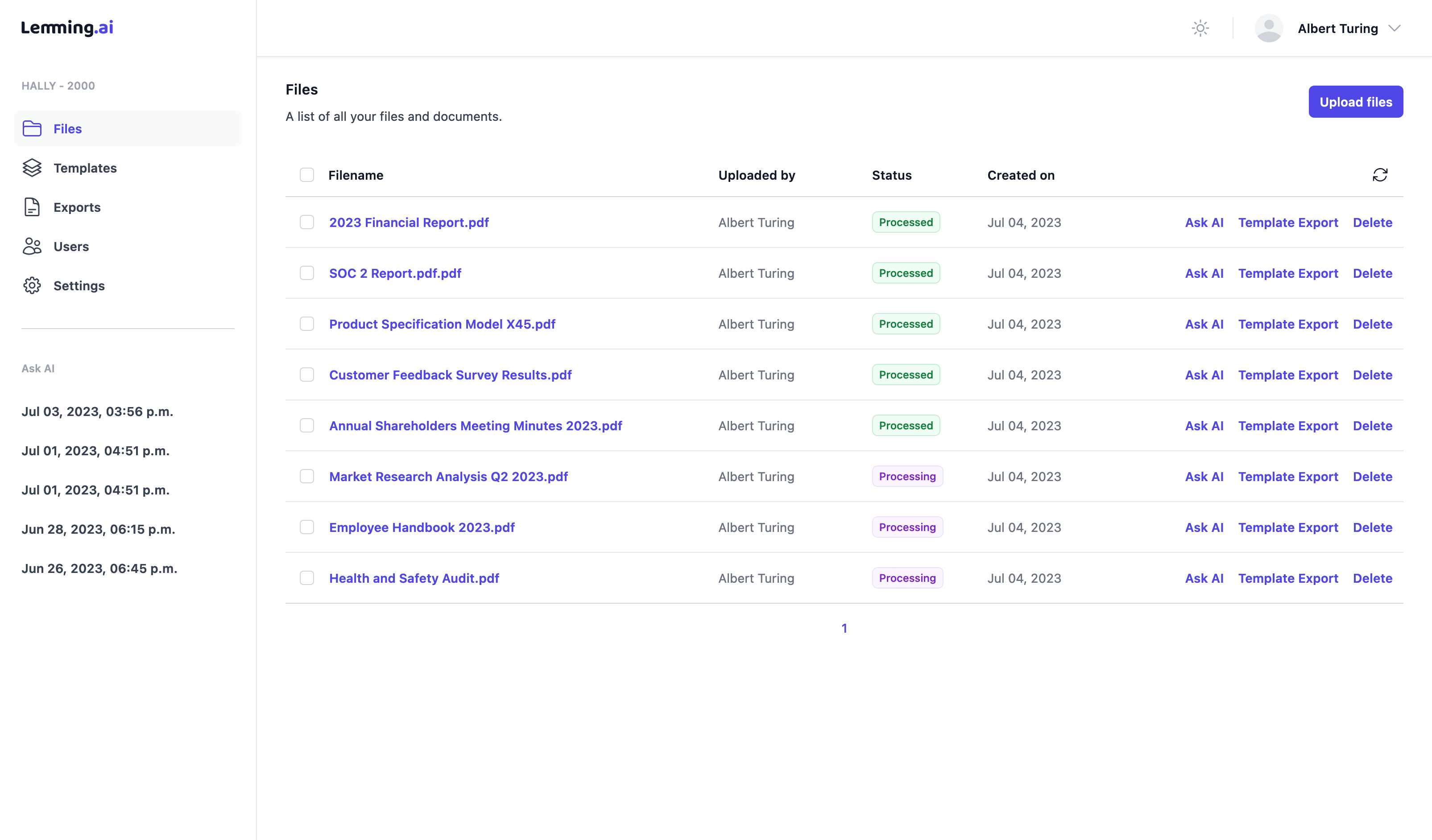Tick checkbox for Market Research Analysis Q2 2023.pdf

point(307,477)
